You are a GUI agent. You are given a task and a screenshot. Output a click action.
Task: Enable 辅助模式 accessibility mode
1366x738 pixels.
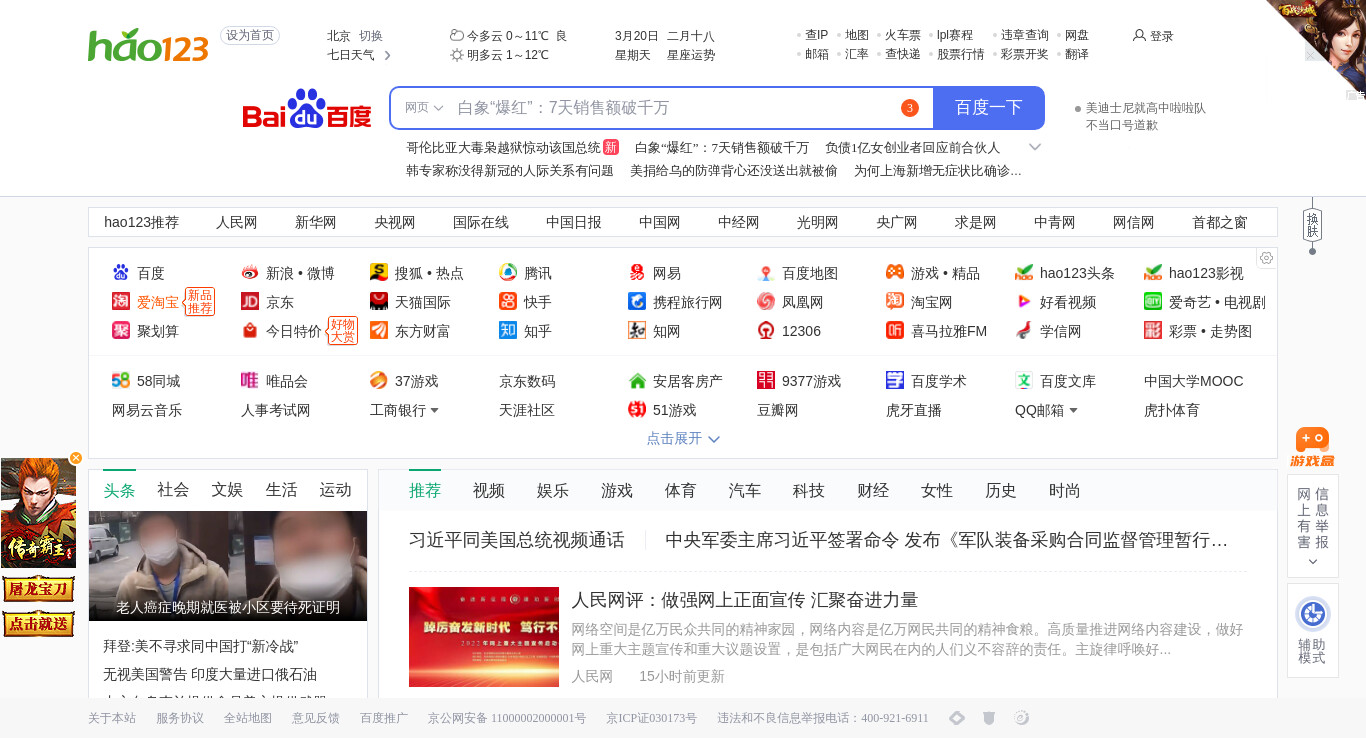(x=1312, y=630)
